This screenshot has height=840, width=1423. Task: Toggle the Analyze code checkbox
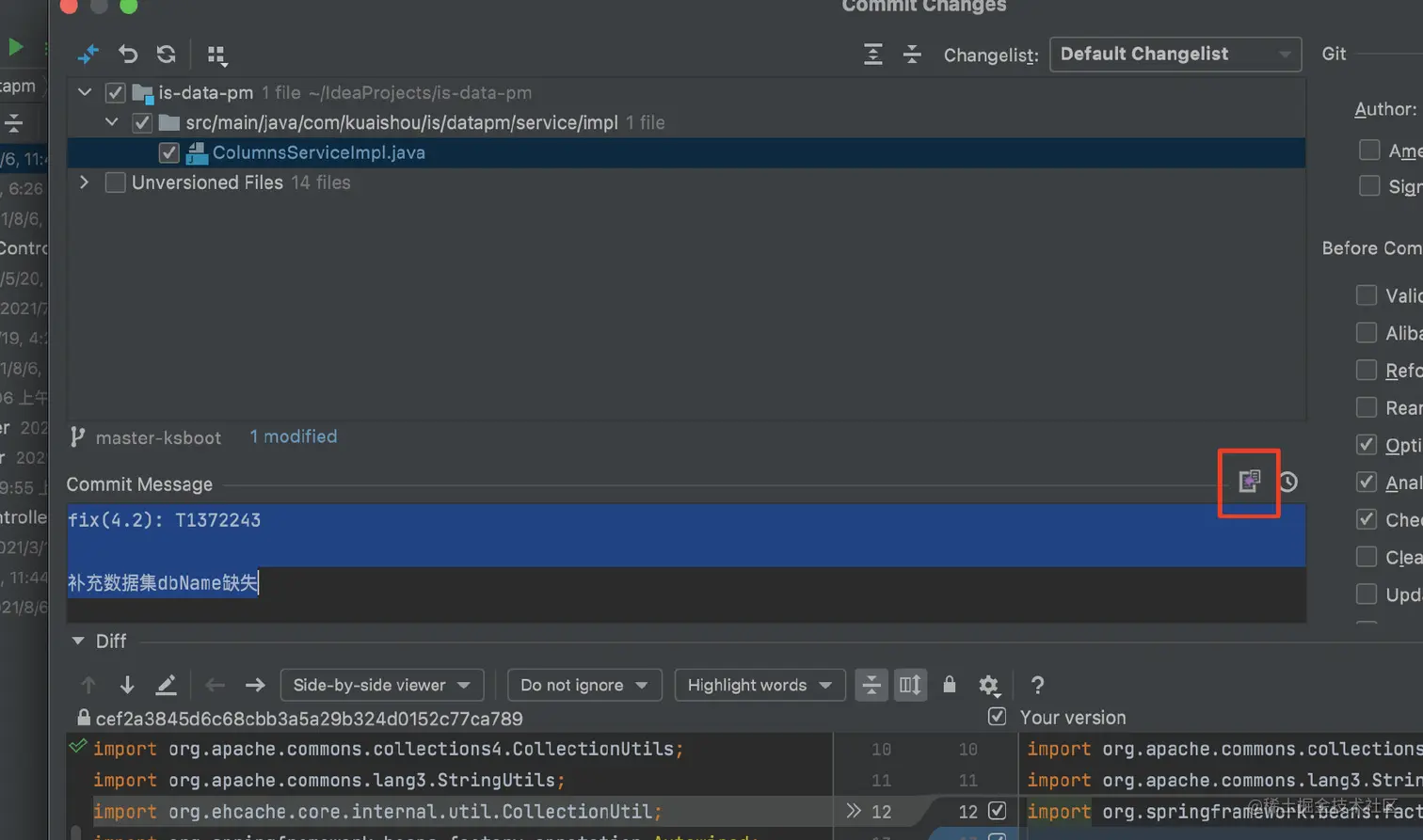coord(1367,482)
